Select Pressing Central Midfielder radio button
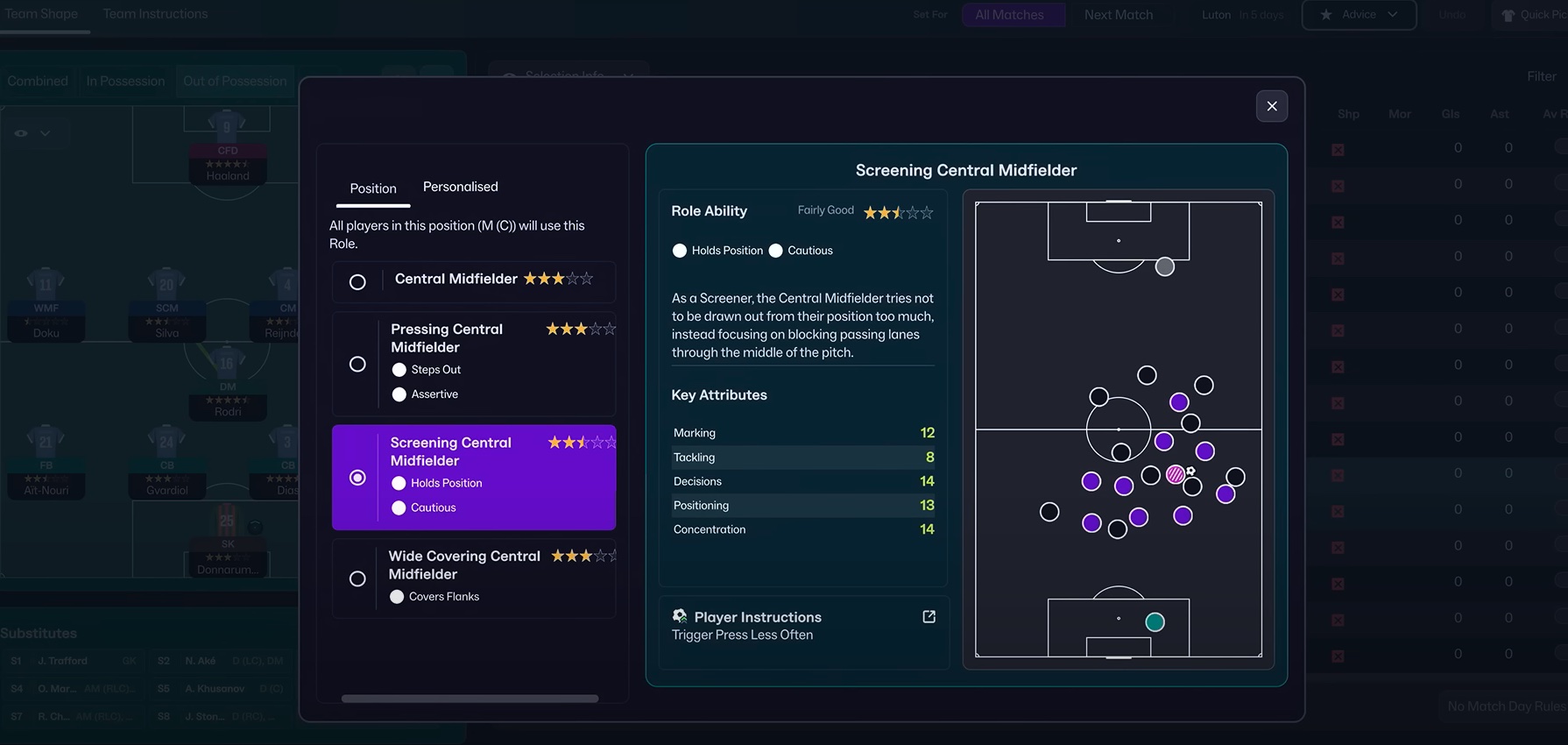 pos(357,364)
